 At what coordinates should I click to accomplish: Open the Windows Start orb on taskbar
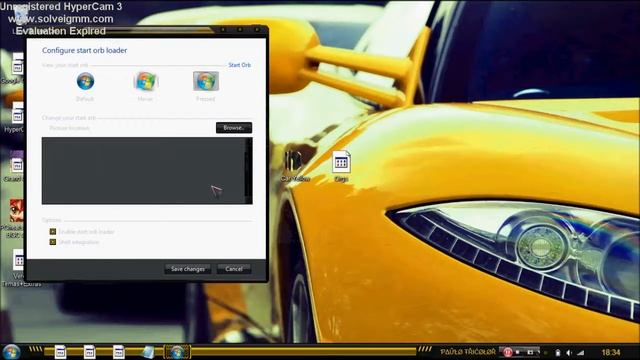pyautogui.click(x=11, y=352)
